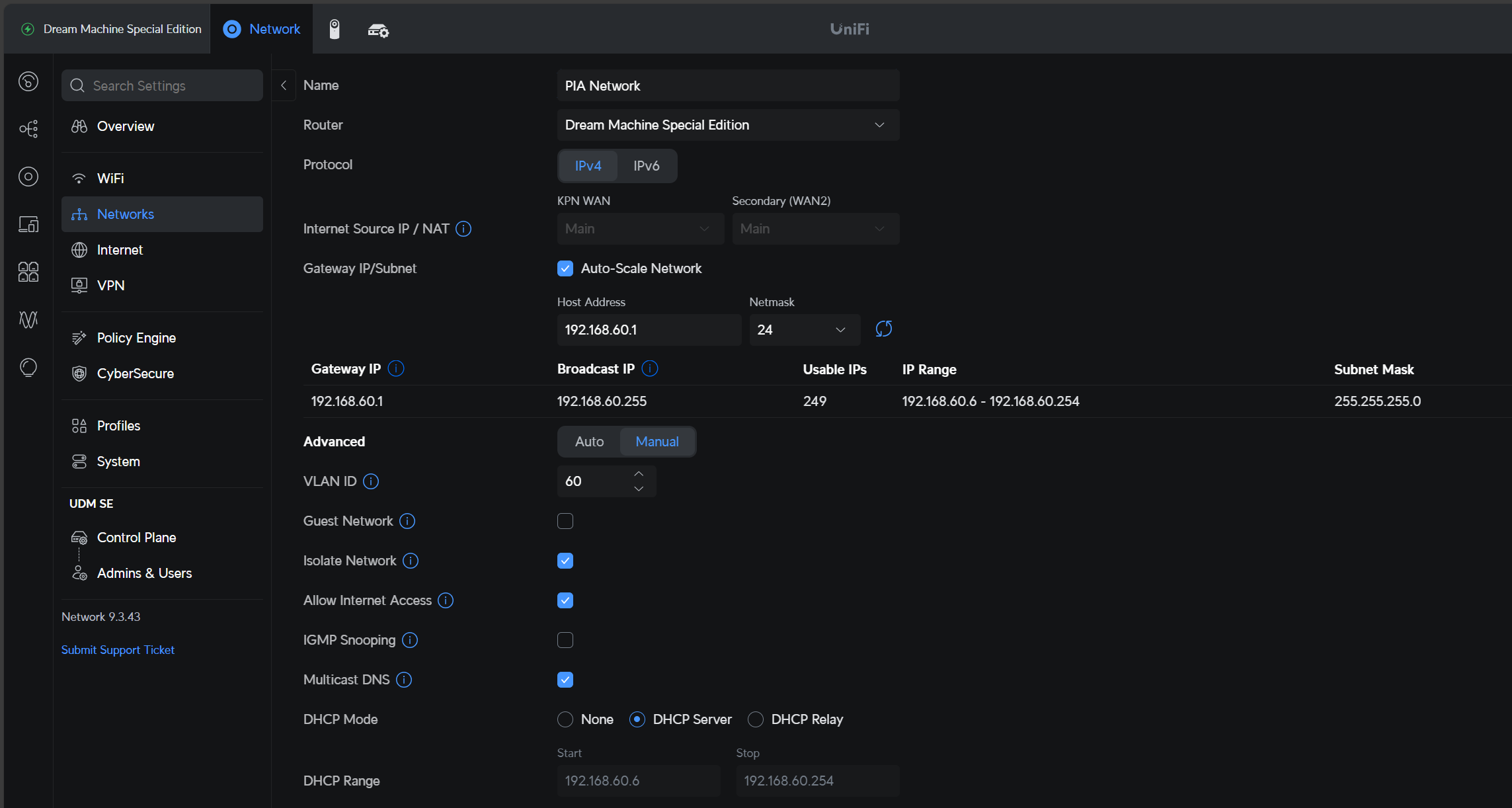Enable the Guest Network checkbox

tap(565, 521)
